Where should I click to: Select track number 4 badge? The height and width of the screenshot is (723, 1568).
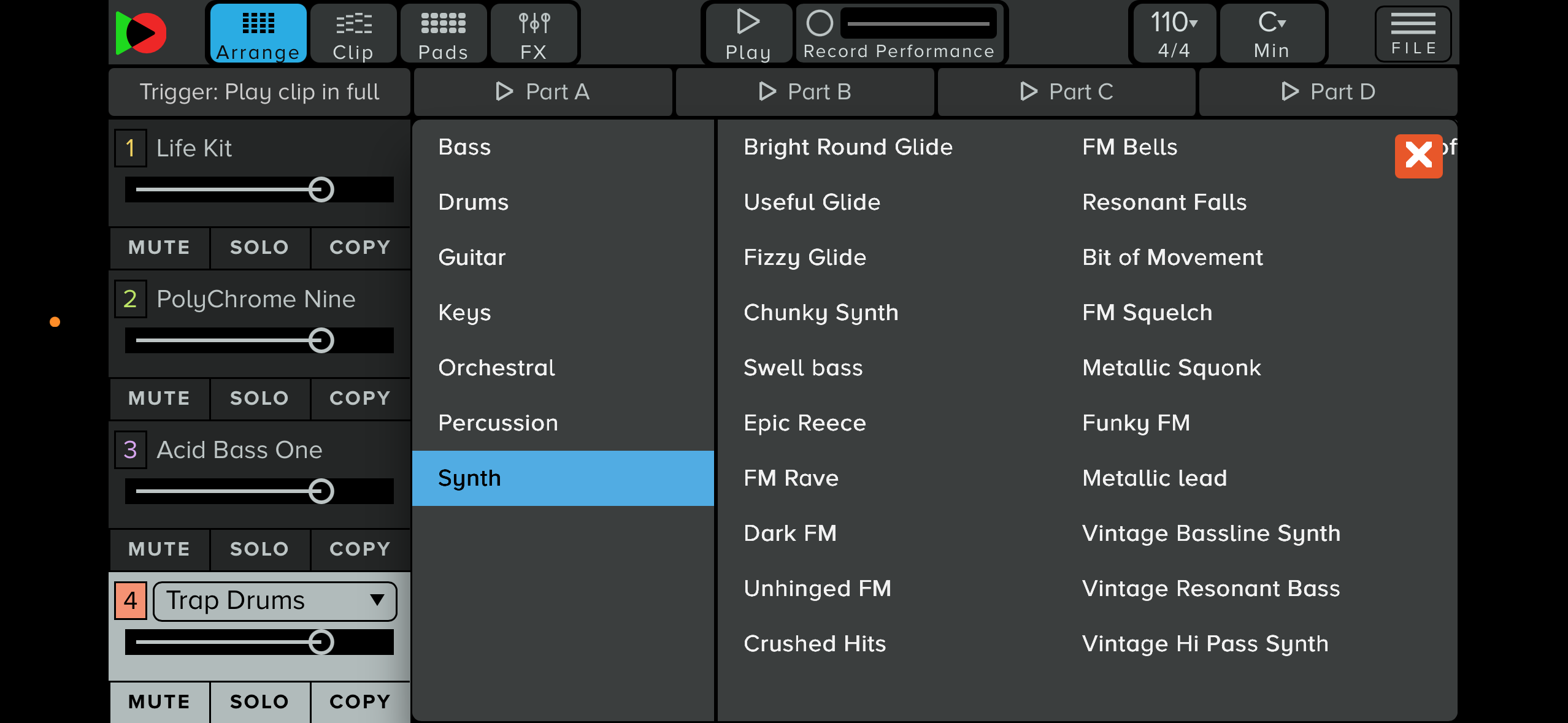[130, 600]
